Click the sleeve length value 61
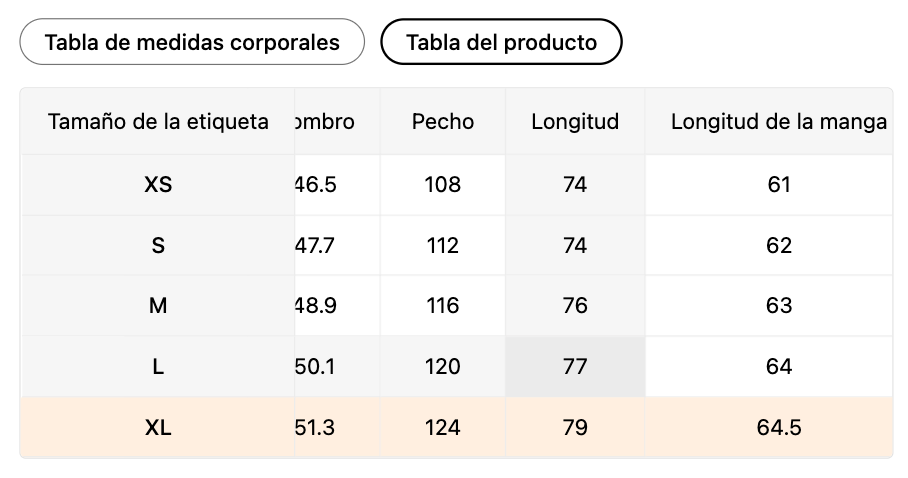The image size is (908, 478). (778, 184)
